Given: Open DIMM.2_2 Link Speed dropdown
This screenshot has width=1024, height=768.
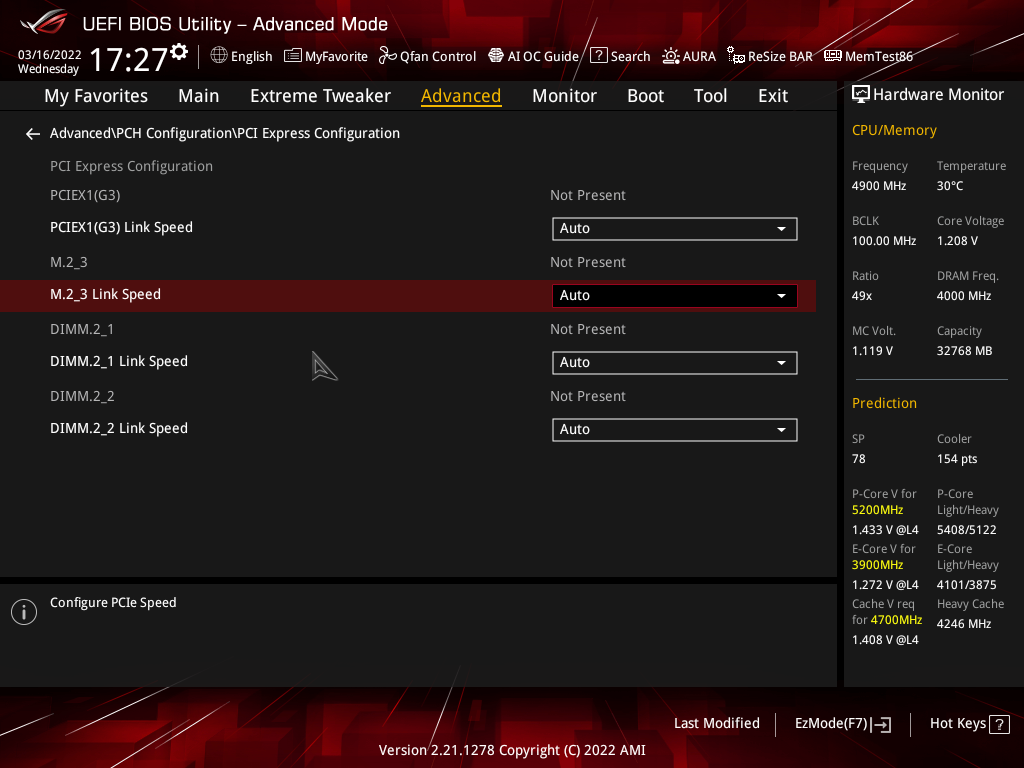Looking at the screenshot, I should (x=675, y=430).
